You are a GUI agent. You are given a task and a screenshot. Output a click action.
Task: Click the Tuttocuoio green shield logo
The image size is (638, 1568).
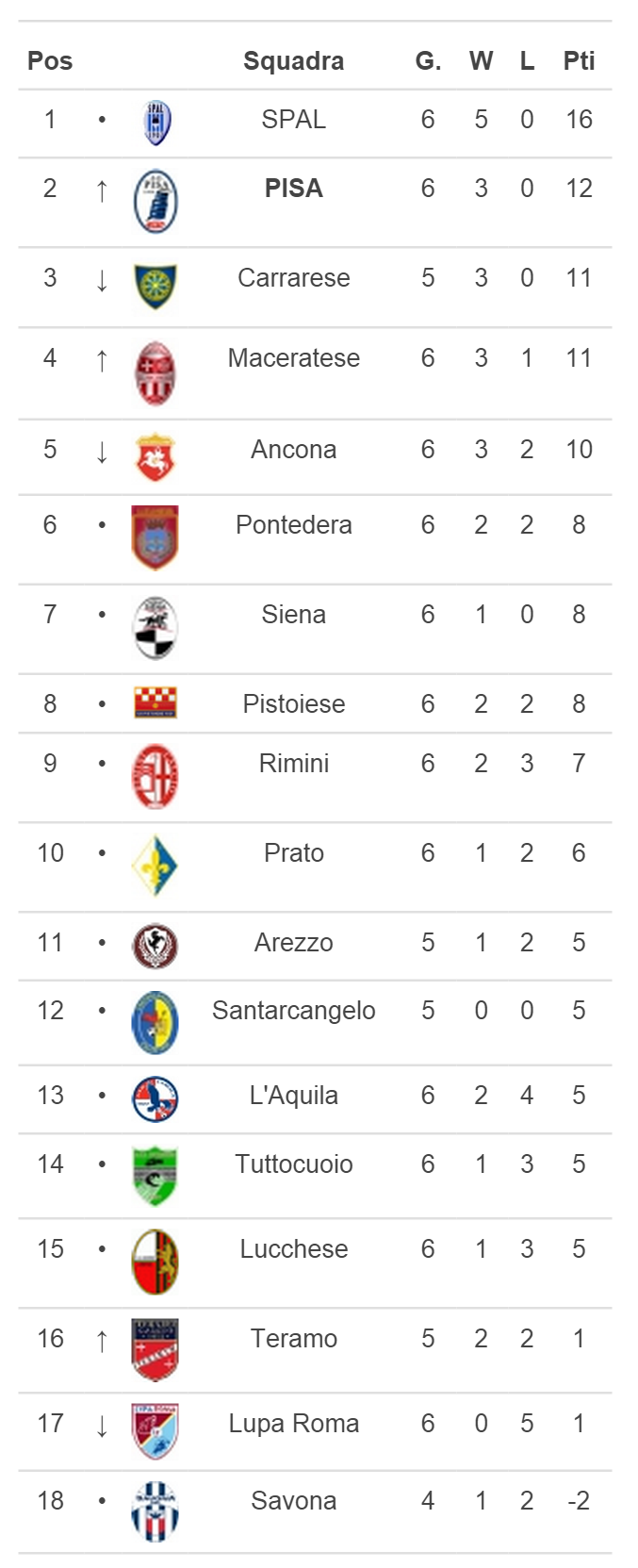point(155,1176)
